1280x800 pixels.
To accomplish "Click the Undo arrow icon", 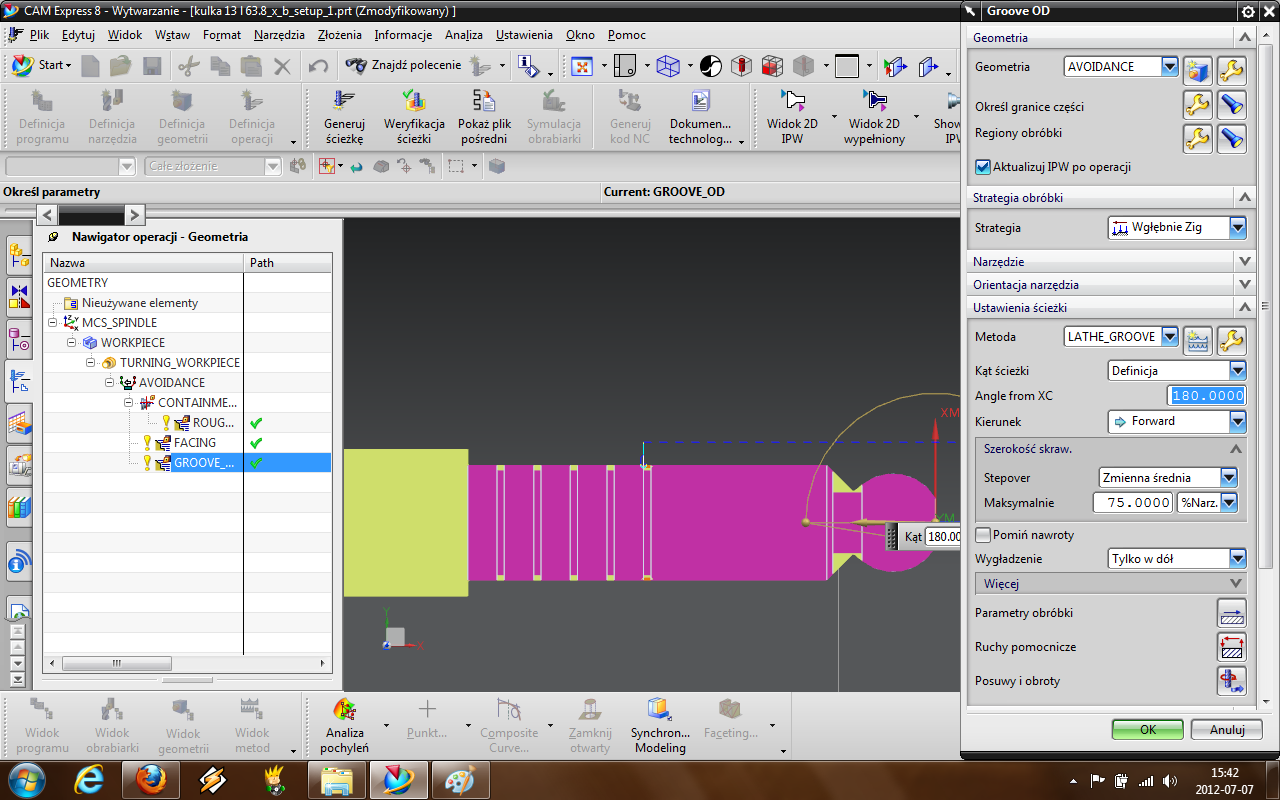I will click(318, 67).
